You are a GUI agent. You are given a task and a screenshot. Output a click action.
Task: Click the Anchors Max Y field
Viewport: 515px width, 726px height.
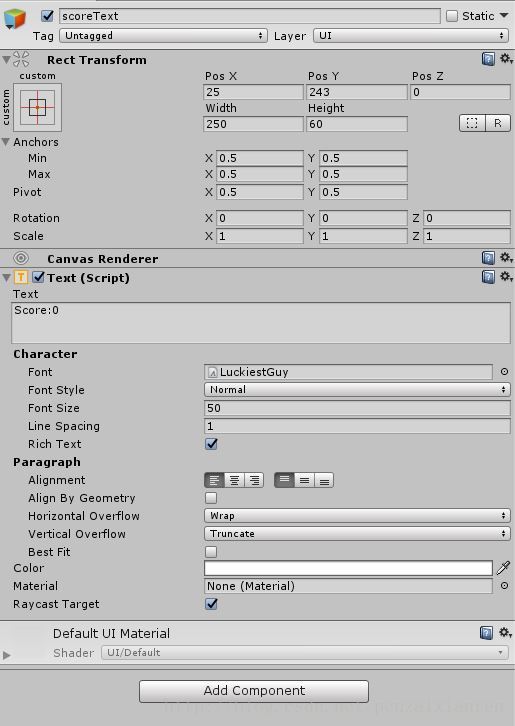(364, 174)
